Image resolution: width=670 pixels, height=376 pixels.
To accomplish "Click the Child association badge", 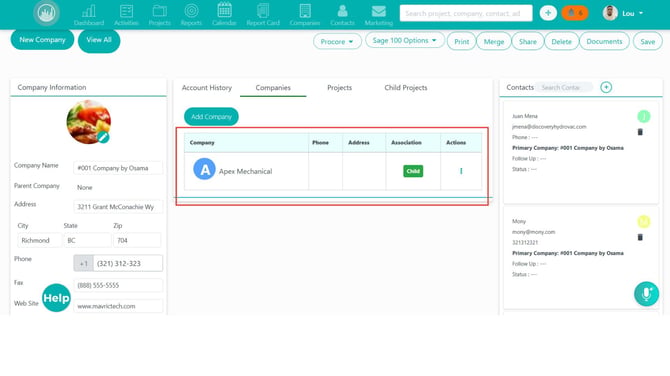I will pyautogui.click(x=413, y=171).
